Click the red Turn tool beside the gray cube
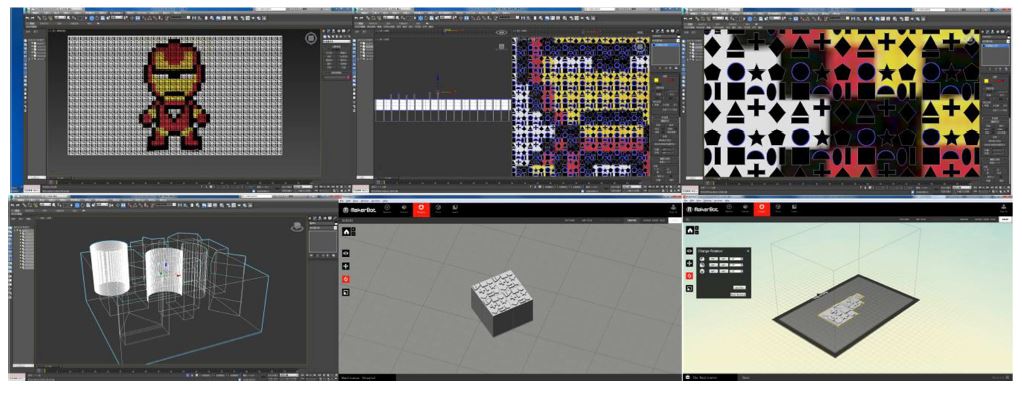Screen dimensions: 1022x395 346,279
